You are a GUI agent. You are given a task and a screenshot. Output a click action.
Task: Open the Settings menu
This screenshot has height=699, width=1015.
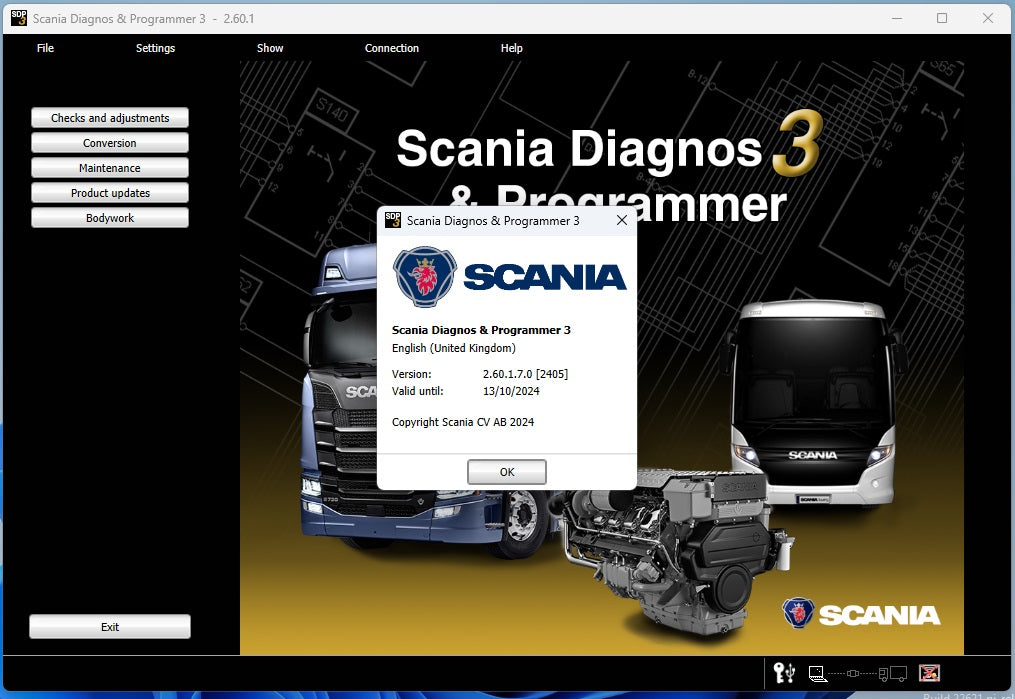pyautogui.click(x=155, y=48)
